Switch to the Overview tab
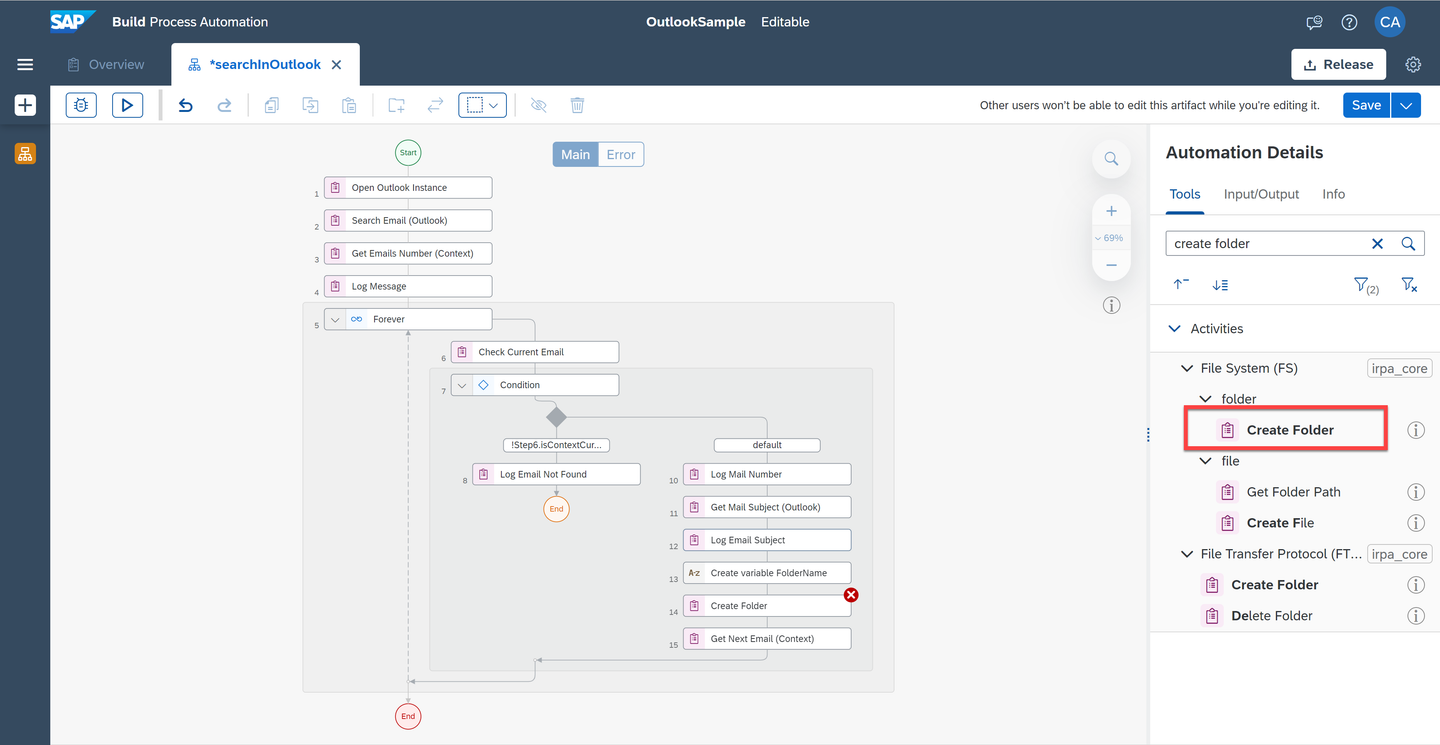1440x745 pixels. coord(106,65)
